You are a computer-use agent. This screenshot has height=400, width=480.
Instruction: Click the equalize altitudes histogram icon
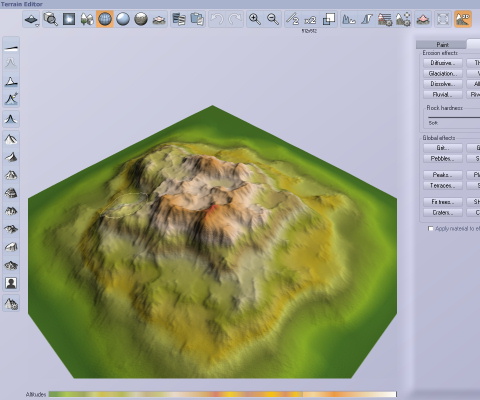pos(349,19)
